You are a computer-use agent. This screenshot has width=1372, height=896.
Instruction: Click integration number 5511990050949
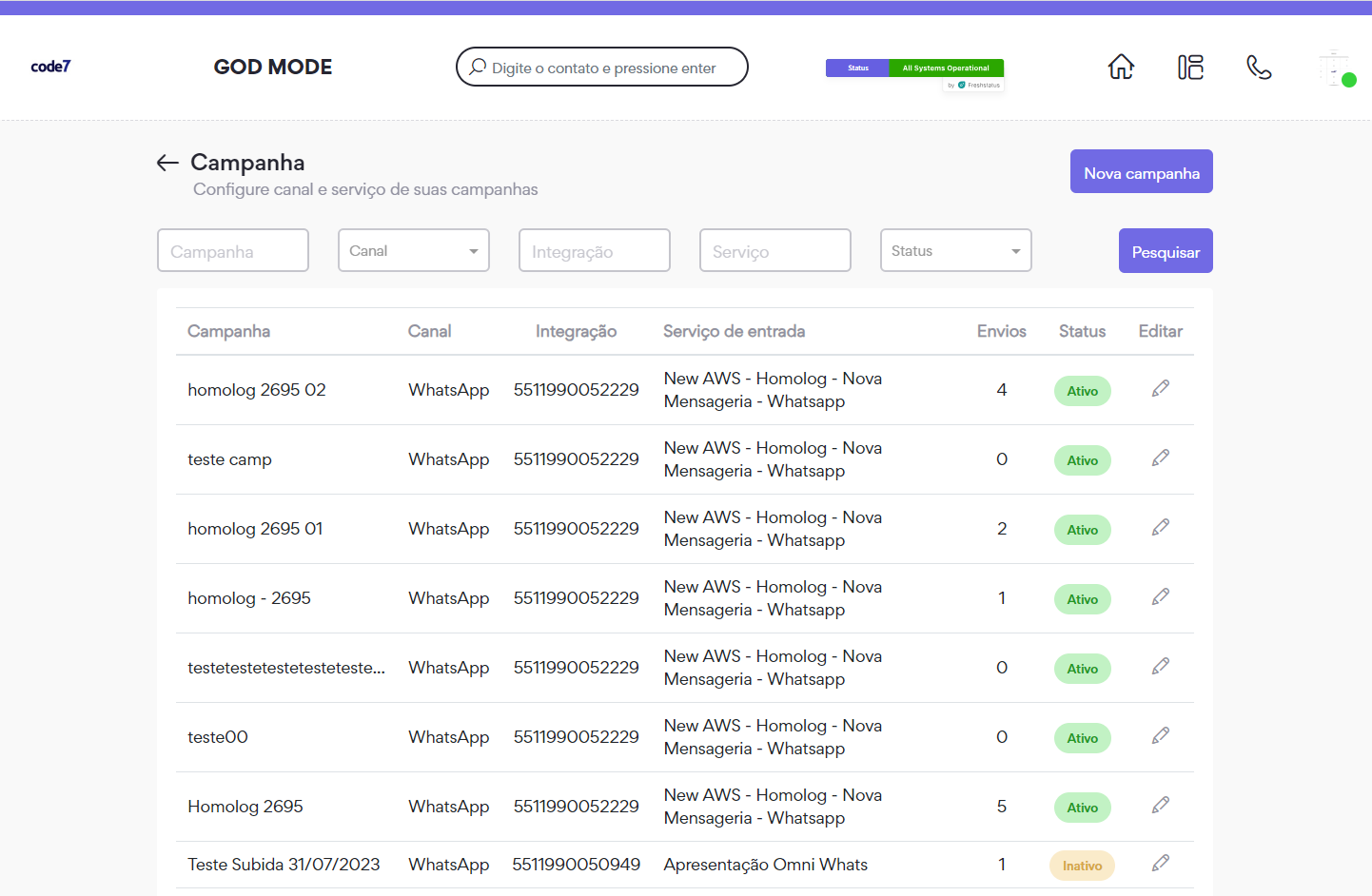(x=577, y=865)
